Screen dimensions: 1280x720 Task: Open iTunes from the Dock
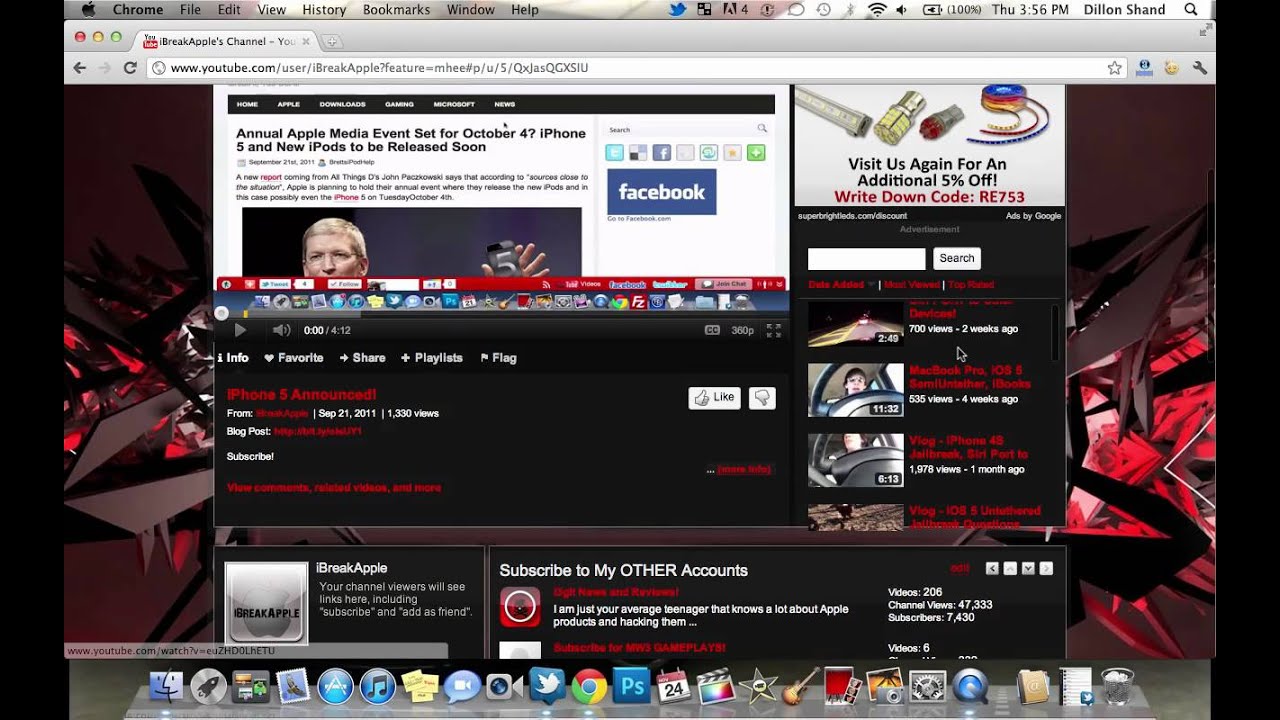coord(378,687)
